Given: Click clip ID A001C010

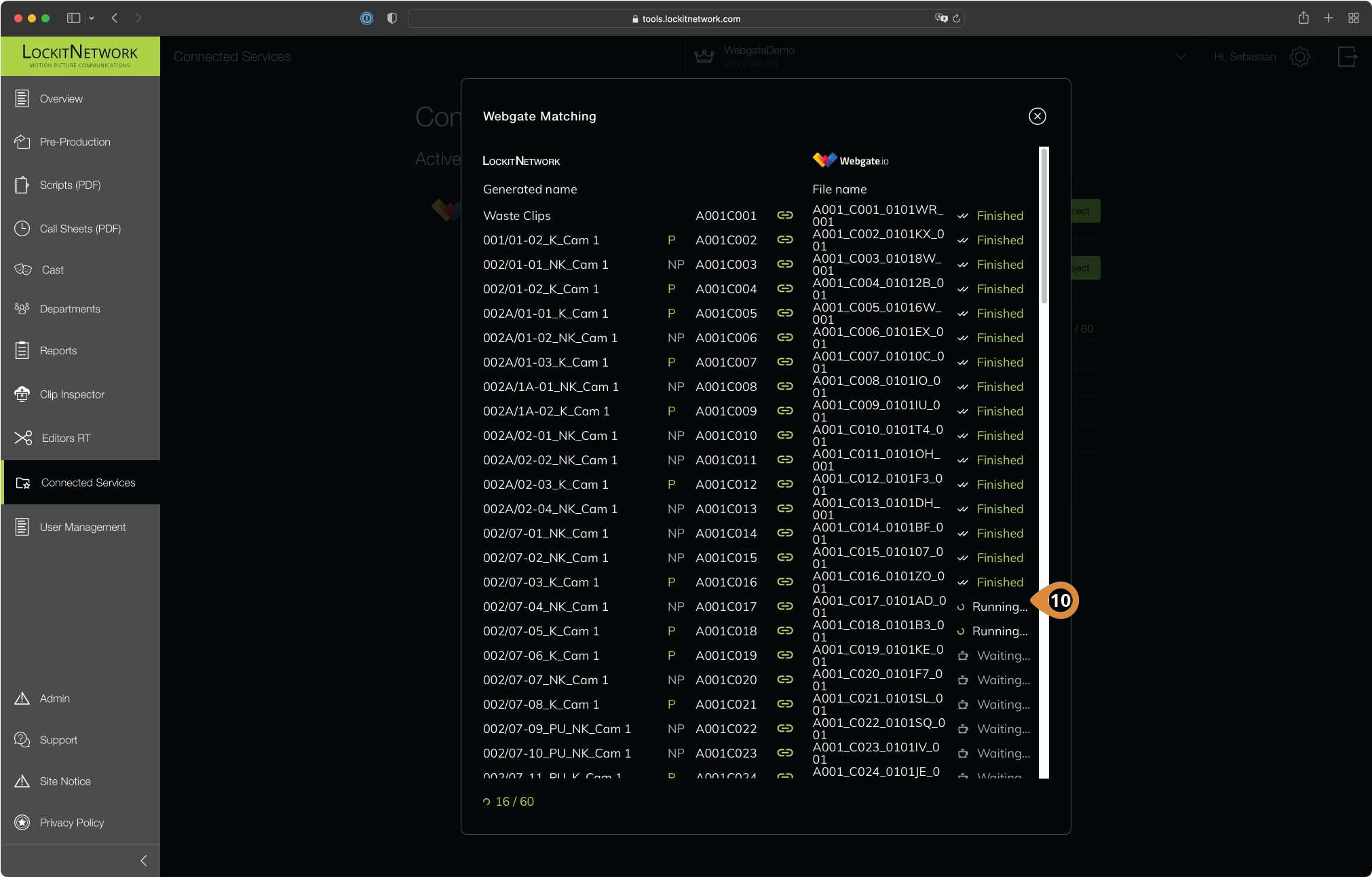Looking at the screenshot, I should coord(725,435).
